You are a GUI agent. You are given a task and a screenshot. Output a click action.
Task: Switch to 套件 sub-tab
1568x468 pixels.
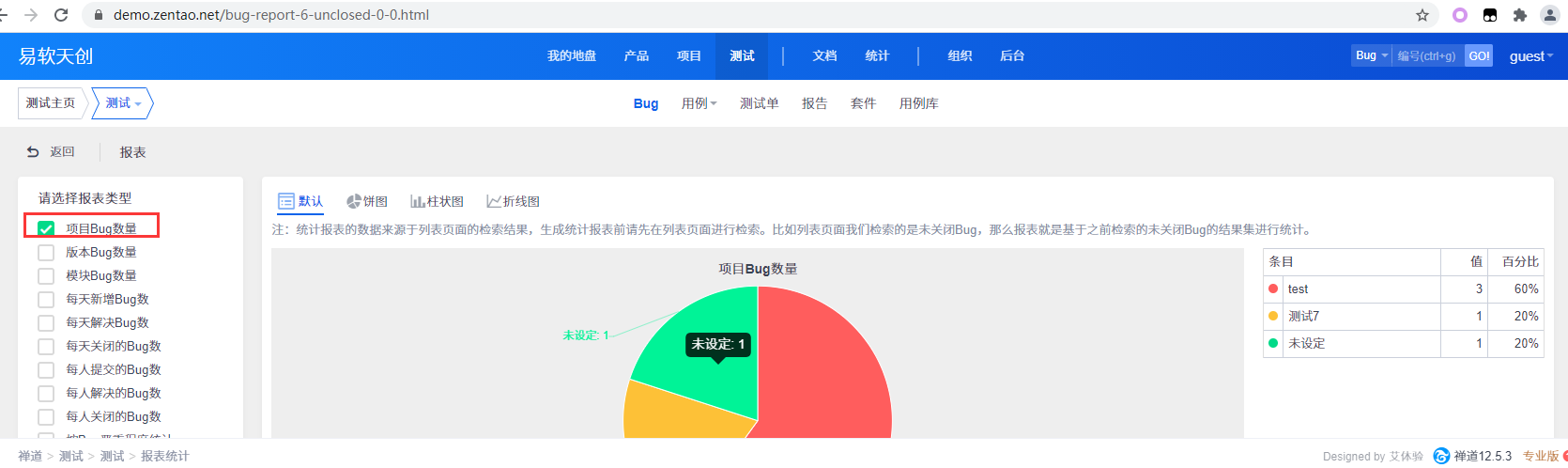[x=864, y=103]
